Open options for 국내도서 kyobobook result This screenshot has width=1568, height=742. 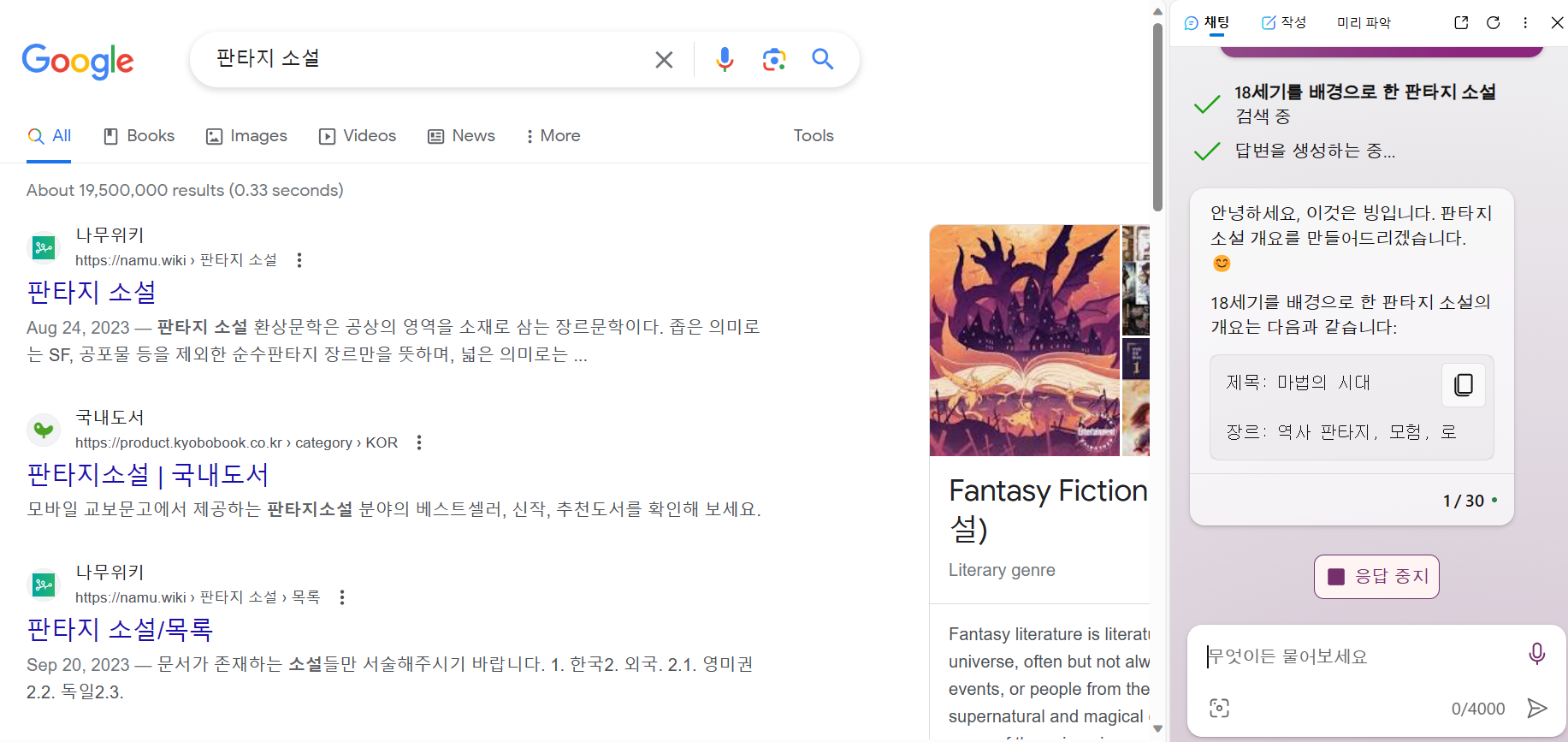[x=419, y=442]
